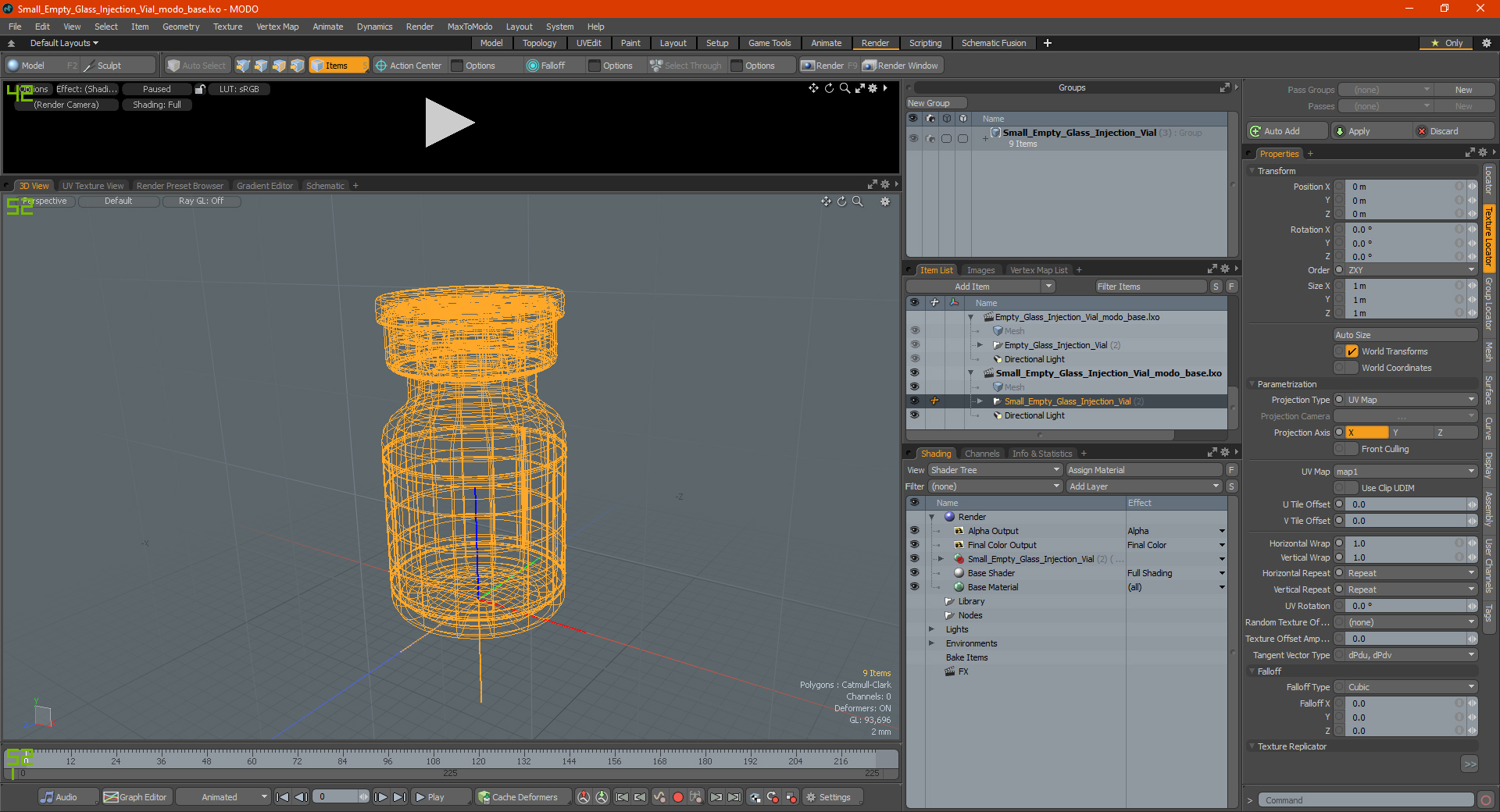
Task: Toggle visibility of Base Material
Action: pos(914,587)
